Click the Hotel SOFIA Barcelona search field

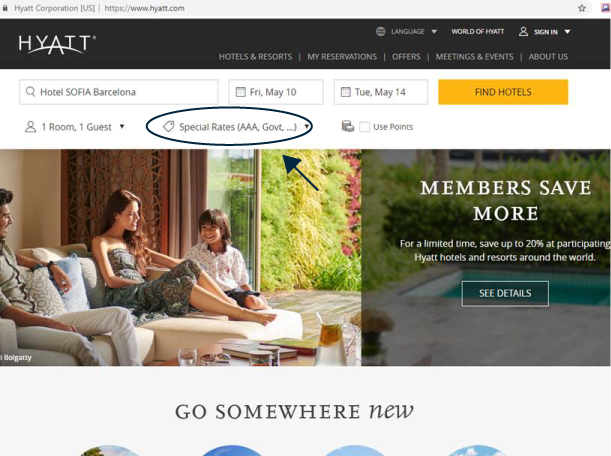coord(119,92)
